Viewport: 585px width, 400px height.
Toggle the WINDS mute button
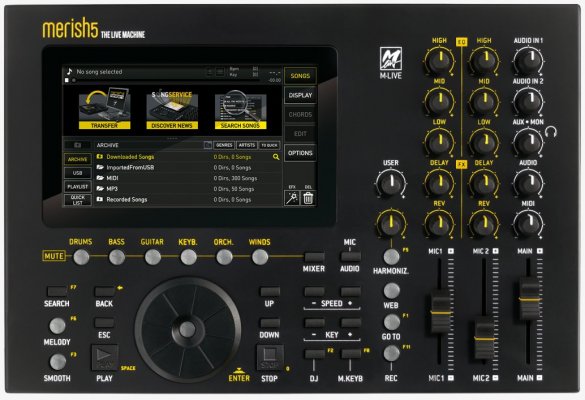pos(260,257)
